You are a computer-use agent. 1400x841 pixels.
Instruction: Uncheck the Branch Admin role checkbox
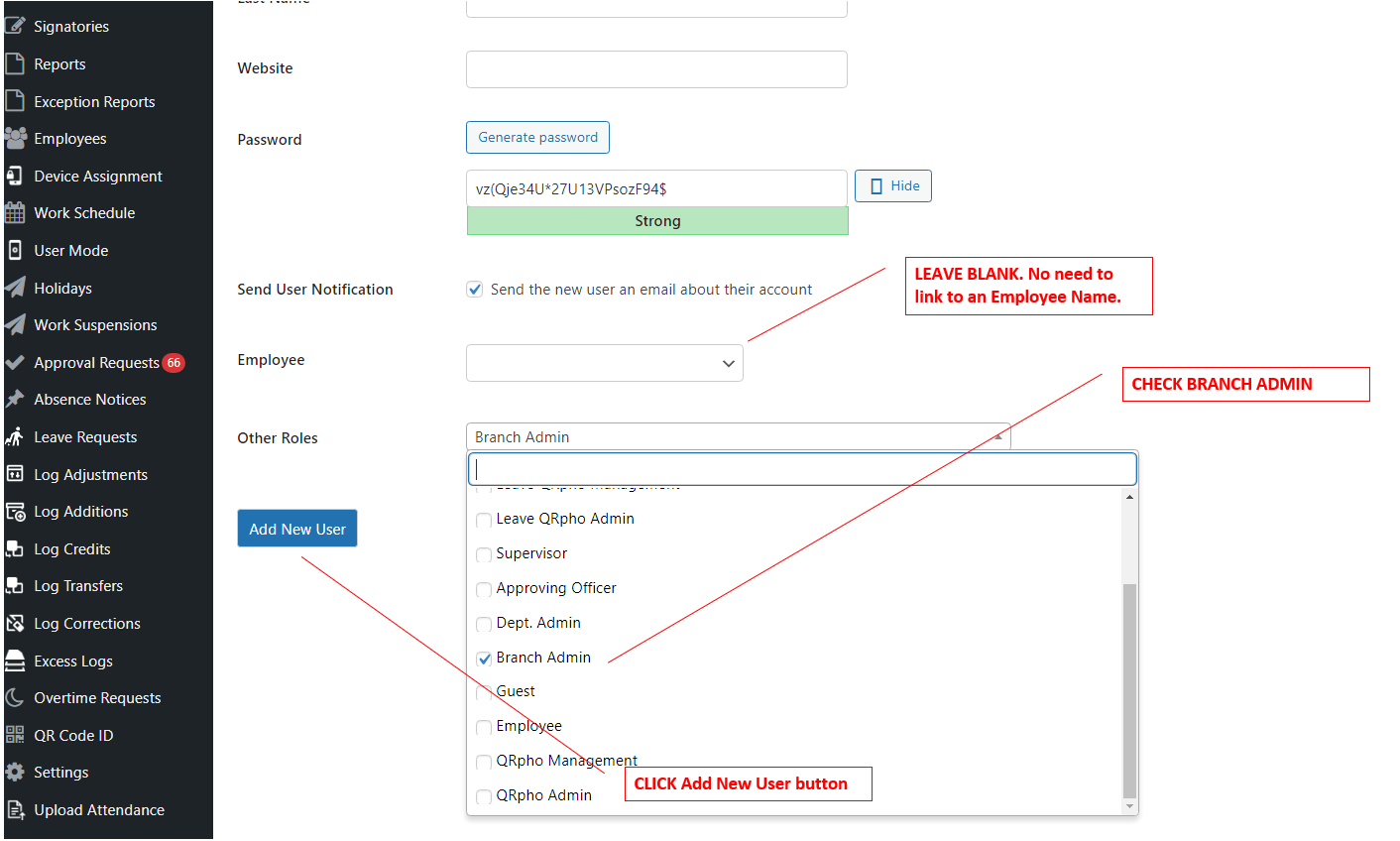click(x=484, y=658)
